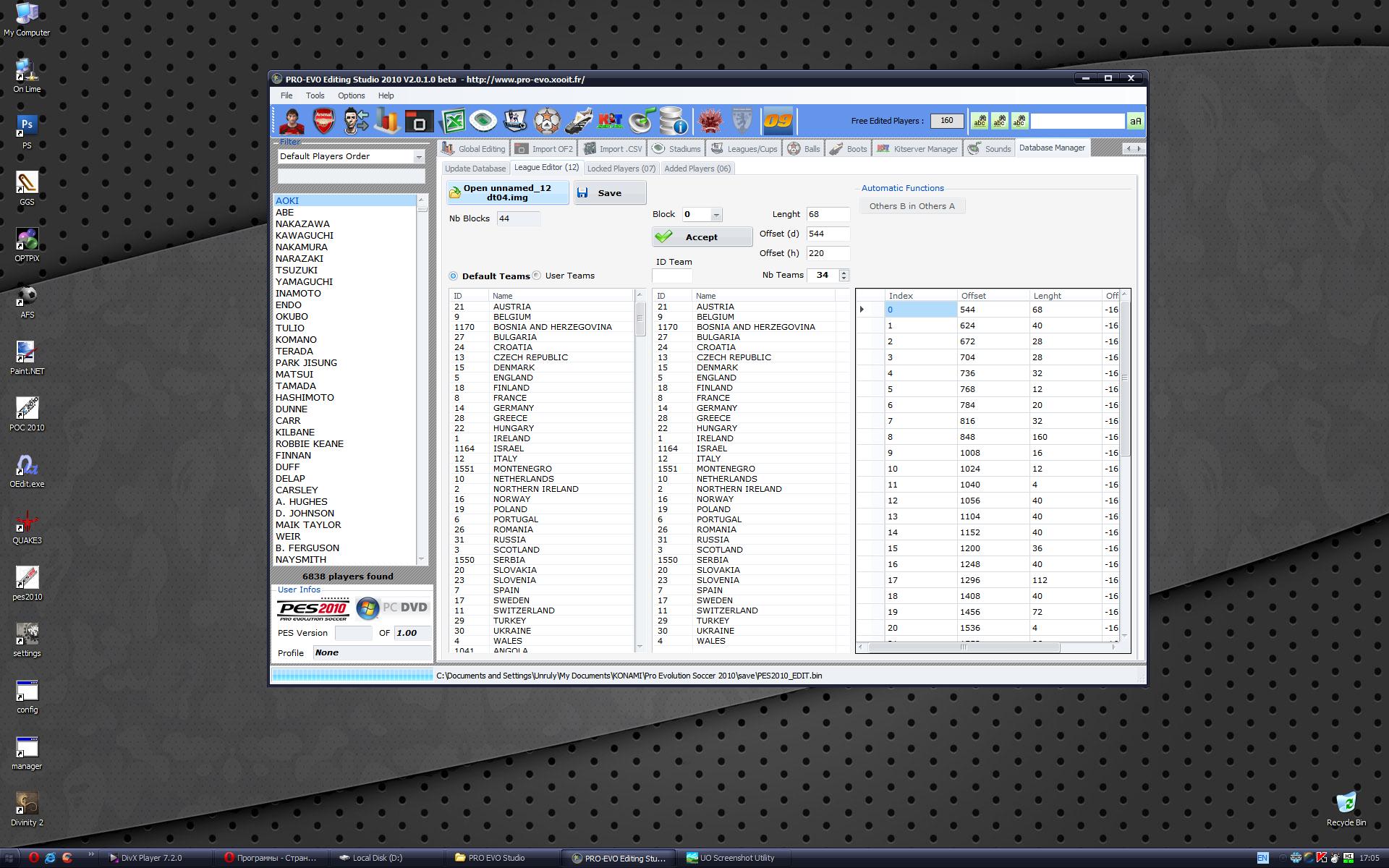Screen dimensions: 1389x868
Task: Click the football boot toolbar icon
Action: [579, 121]
